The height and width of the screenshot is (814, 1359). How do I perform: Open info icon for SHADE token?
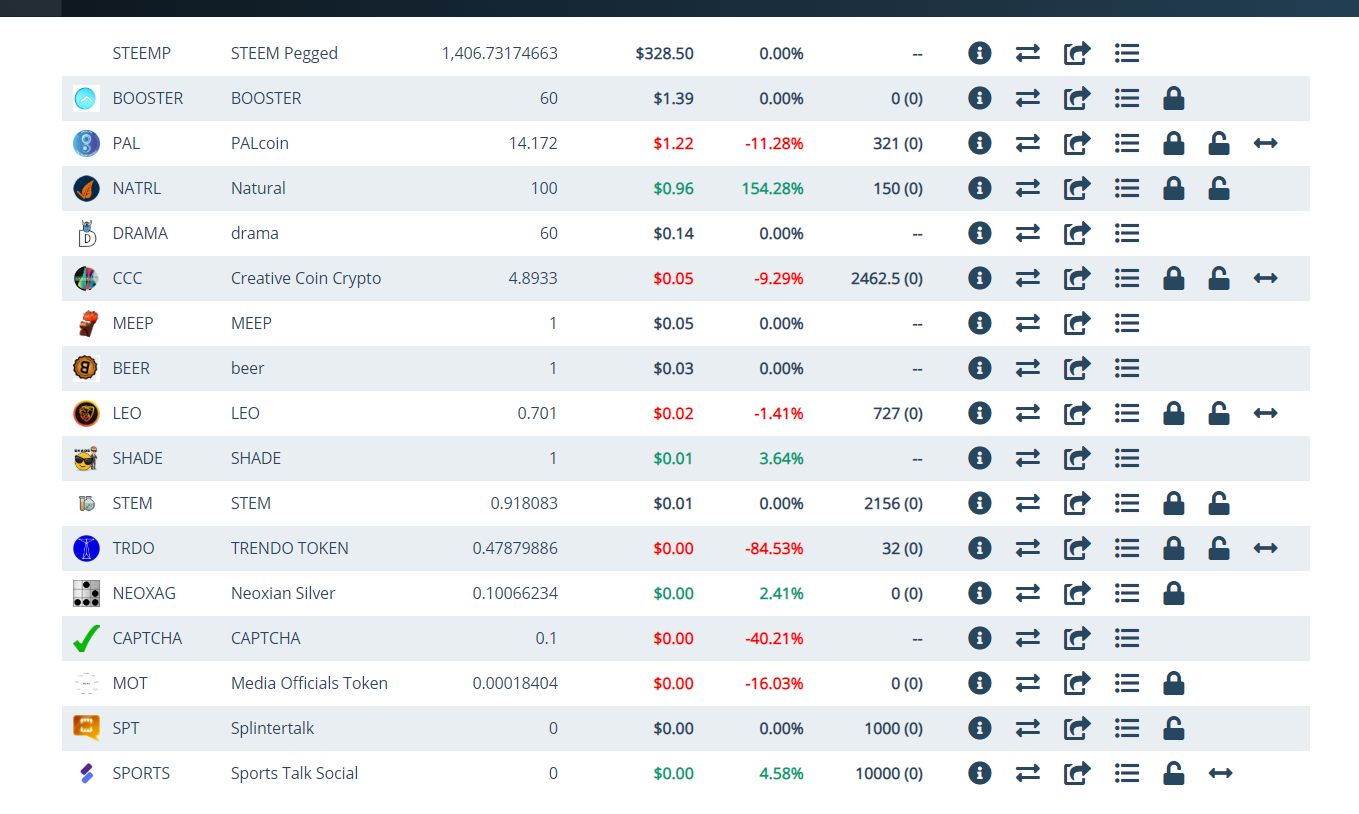[x=980, y=458]
